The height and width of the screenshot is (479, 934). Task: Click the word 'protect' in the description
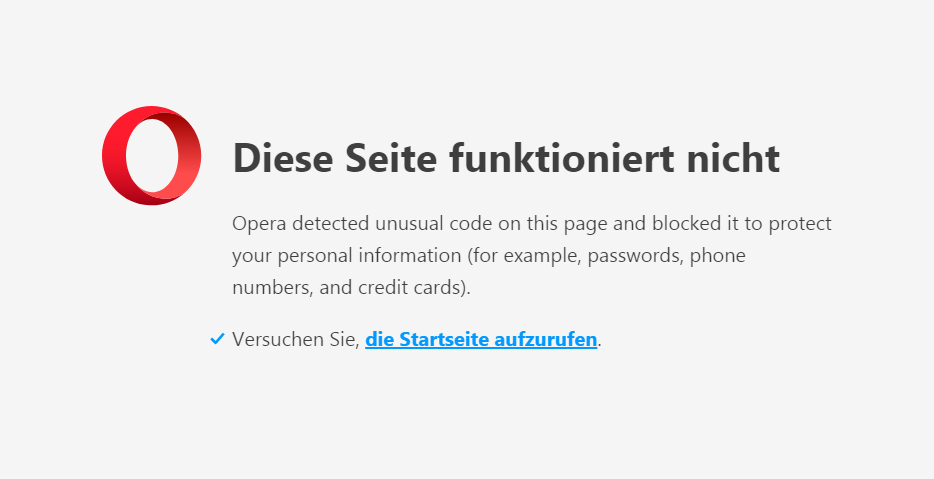pos(800,223)
